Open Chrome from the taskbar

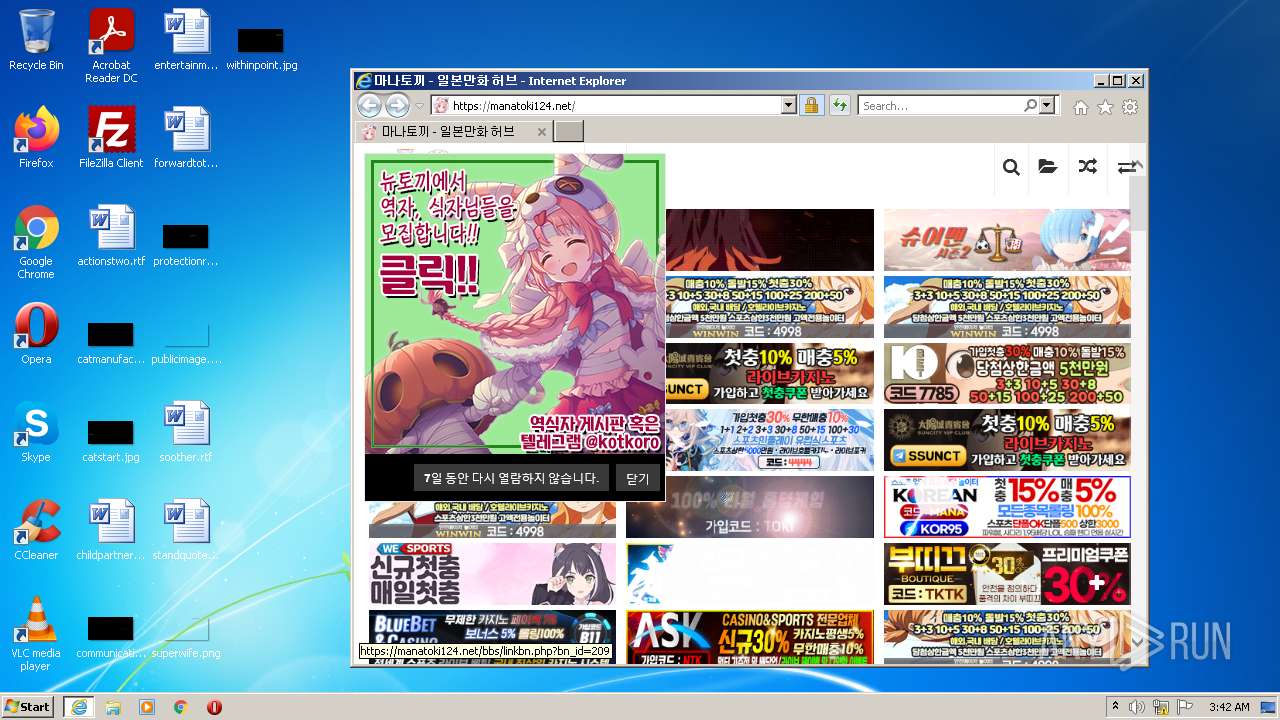tap(181, 707)
